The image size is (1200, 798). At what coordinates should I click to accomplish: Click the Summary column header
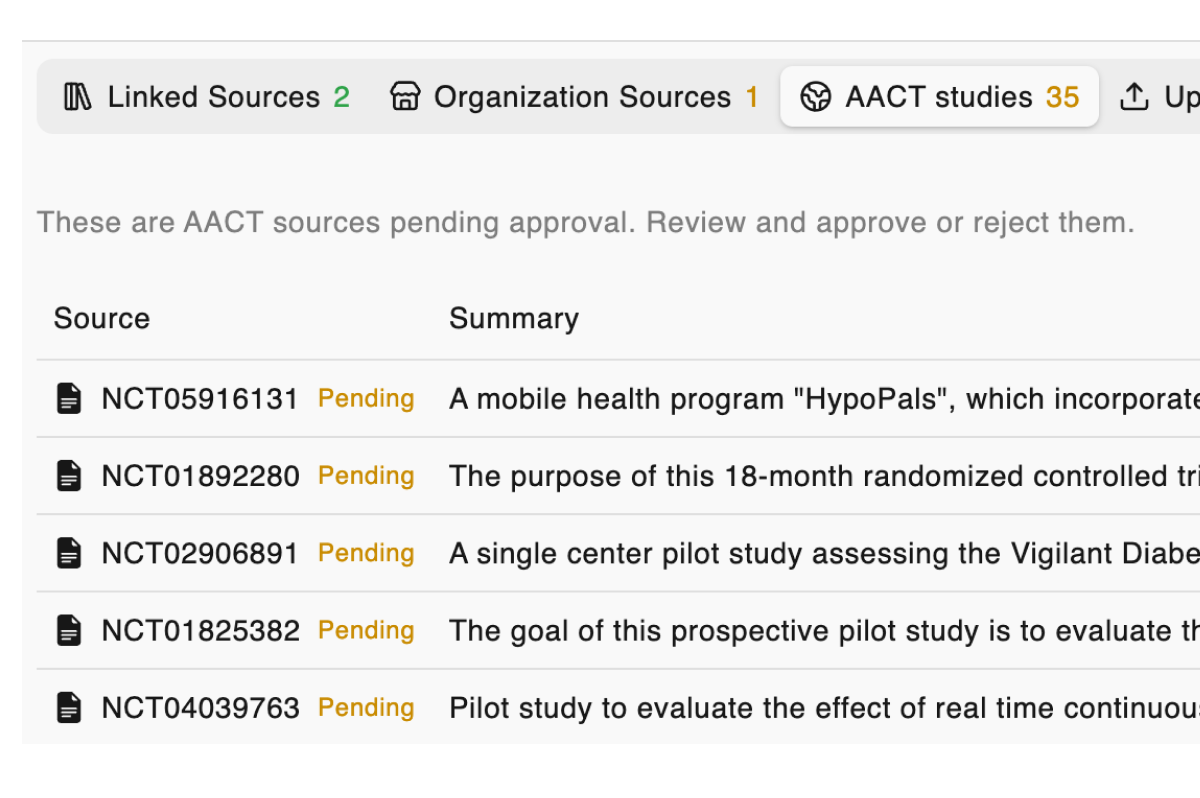click(514, 319)
